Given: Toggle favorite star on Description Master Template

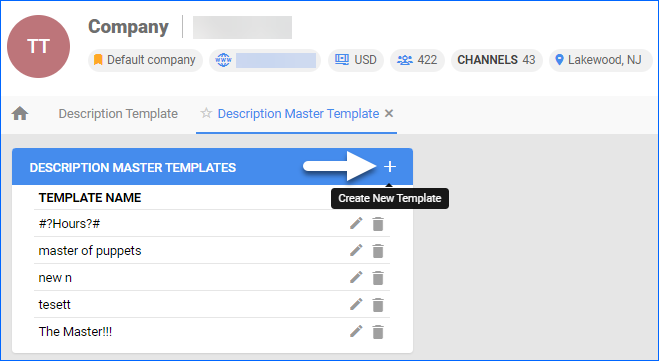Looking at the screenshot, I should 206,113.
